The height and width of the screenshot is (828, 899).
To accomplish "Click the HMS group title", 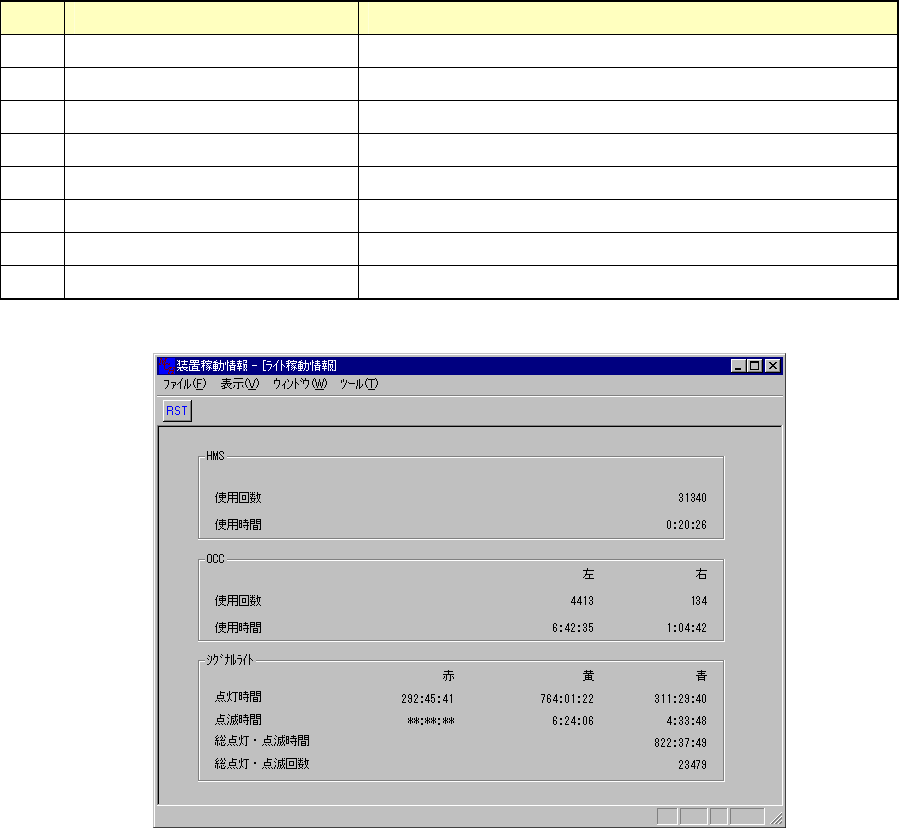I will [215, 456].
